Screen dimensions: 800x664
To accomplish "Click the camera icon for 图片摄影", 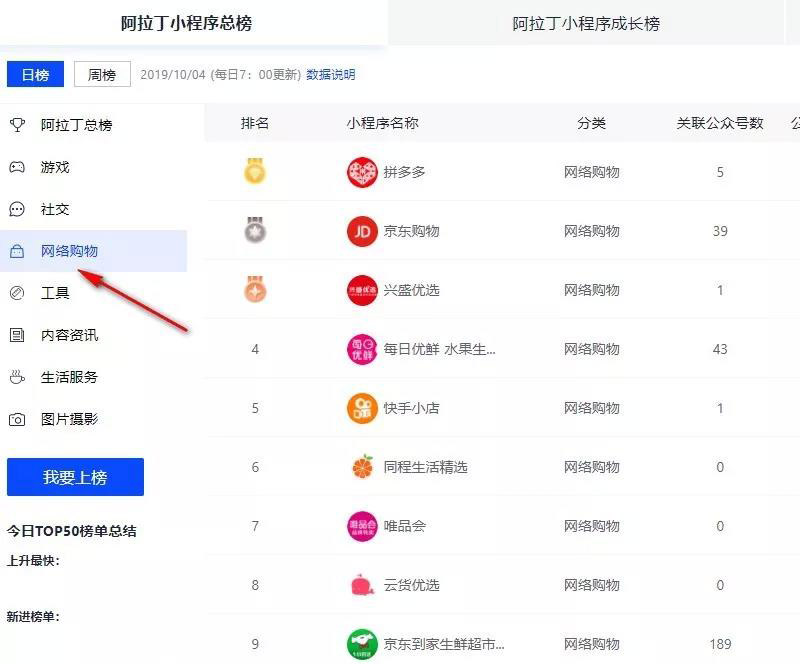I will coord(17,419).
